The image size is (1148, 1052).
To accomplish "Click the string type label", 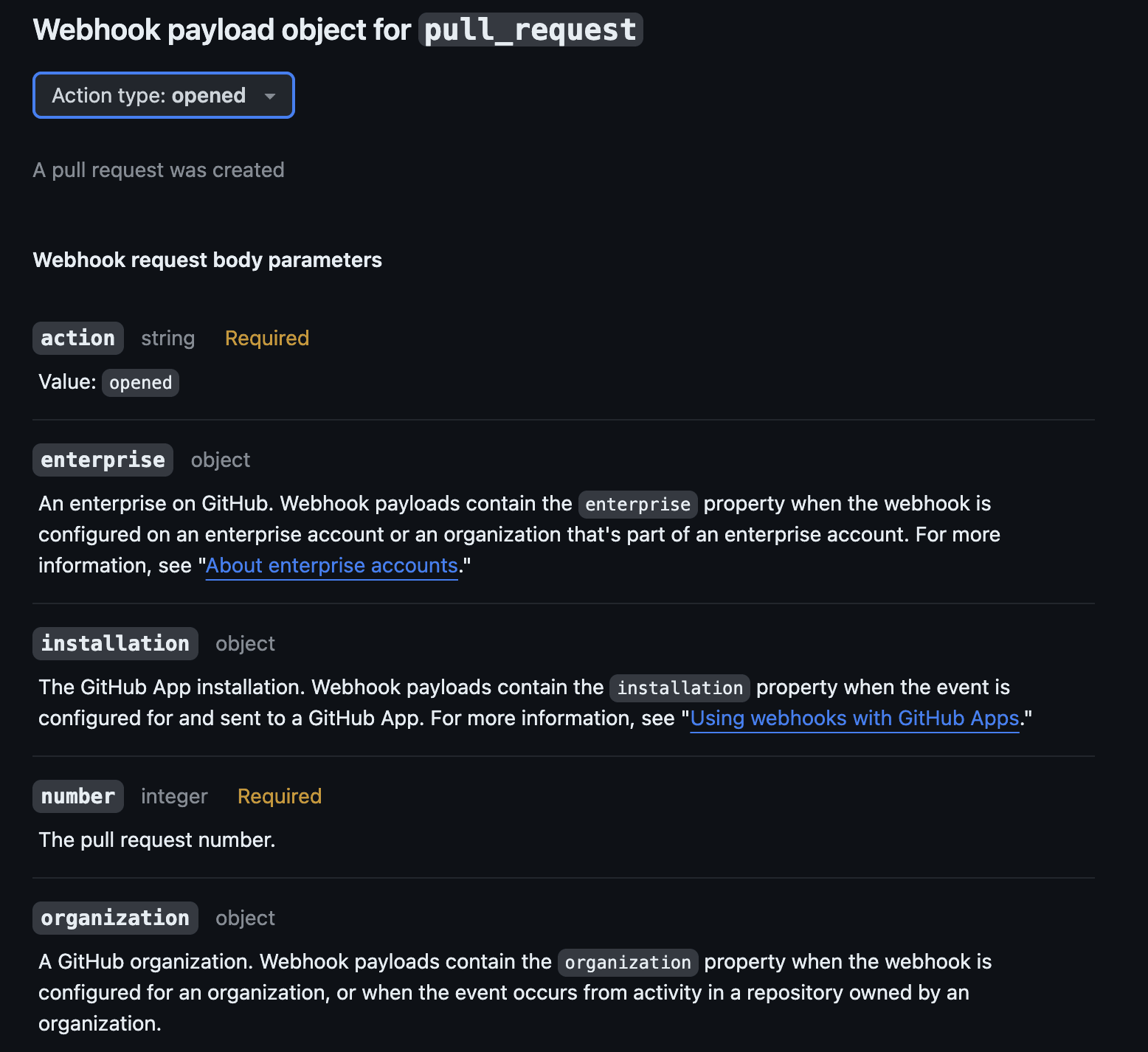I will coord(168,339).
